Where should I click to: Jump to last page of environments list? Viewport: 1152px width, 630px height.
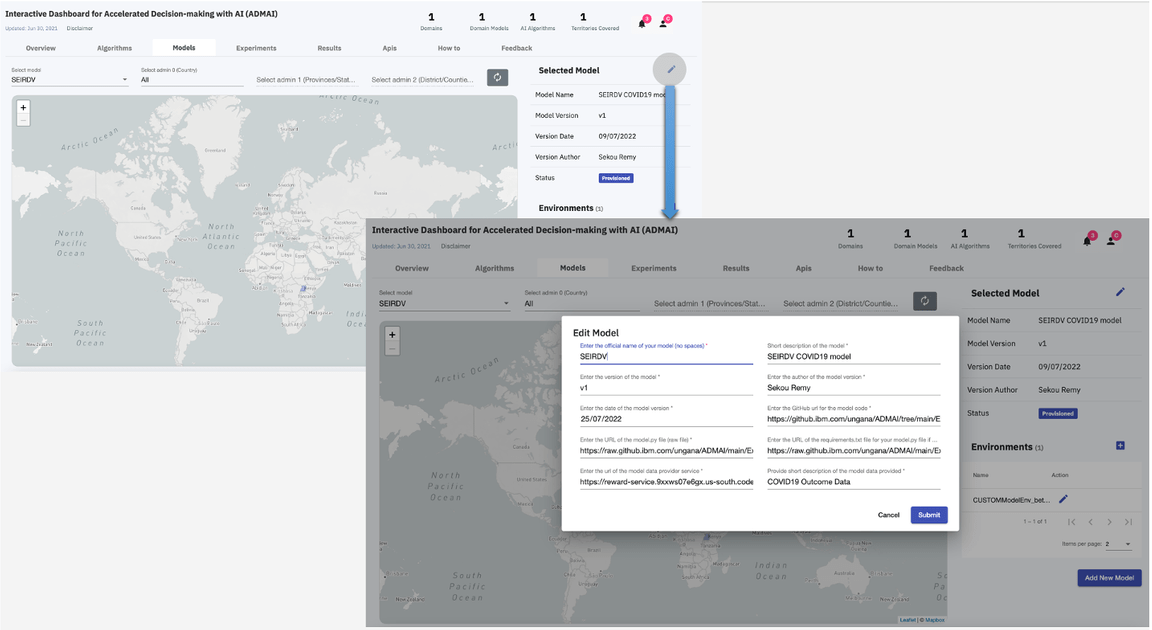pyautogui.click(x=1128, y=522)
